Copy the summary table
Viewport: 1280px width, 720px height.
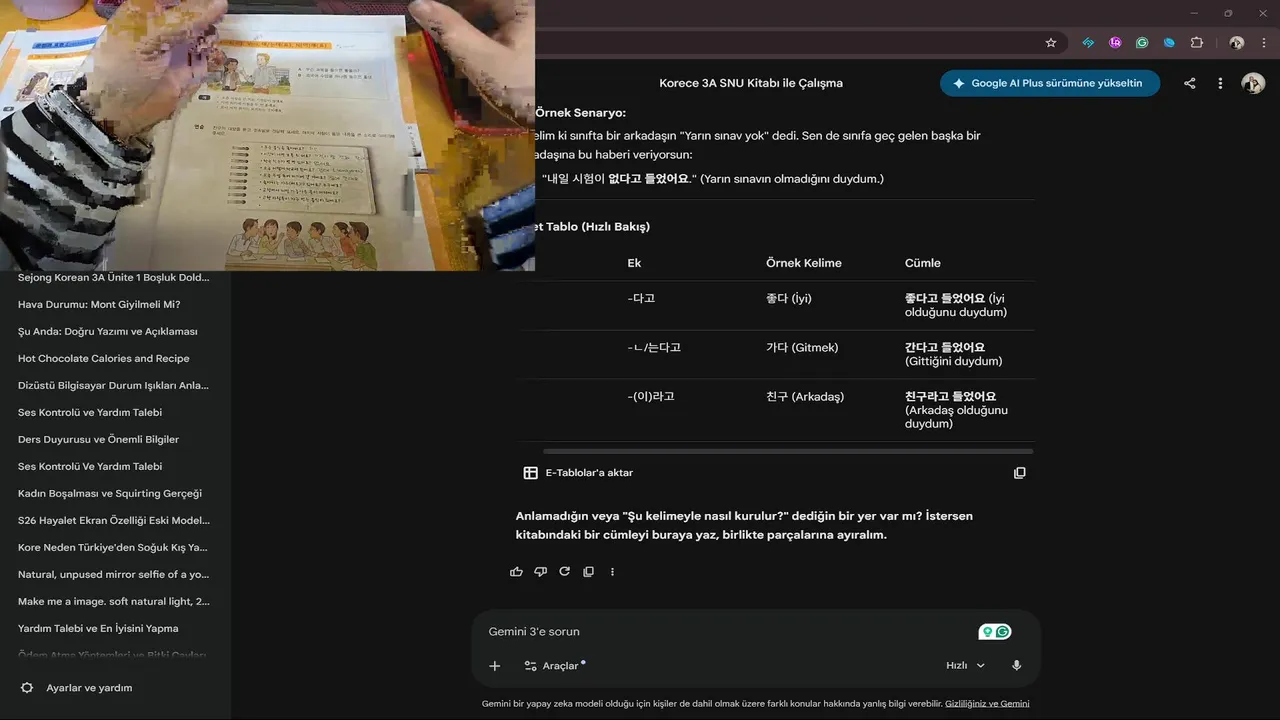coord(1020,473)
